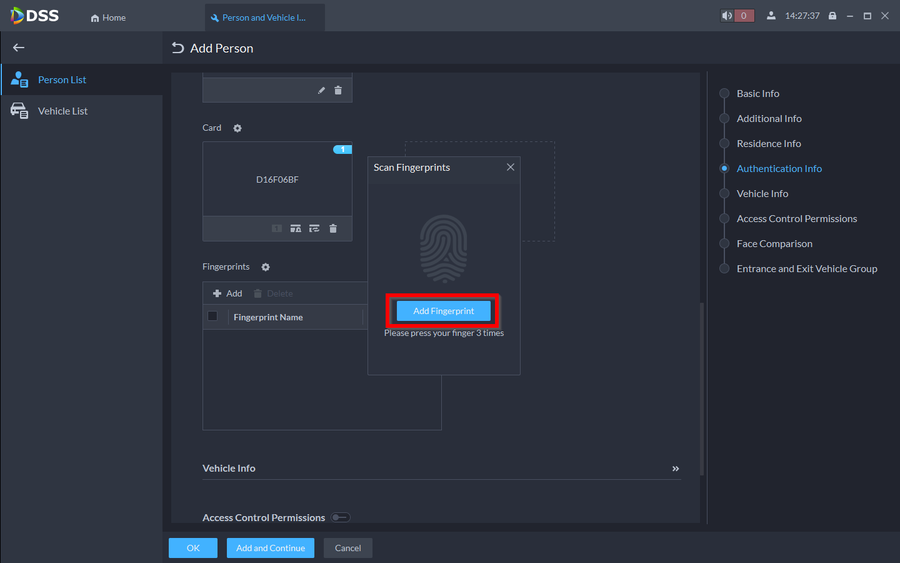Select the Authentication Info step
This screenshot has height=563, width=900.
coord(779,168)
